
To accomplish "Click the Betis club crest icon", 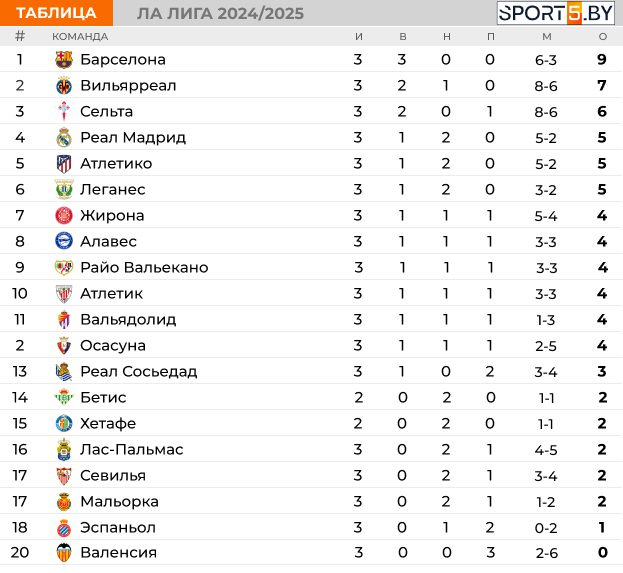I will [x=64, y=398].
